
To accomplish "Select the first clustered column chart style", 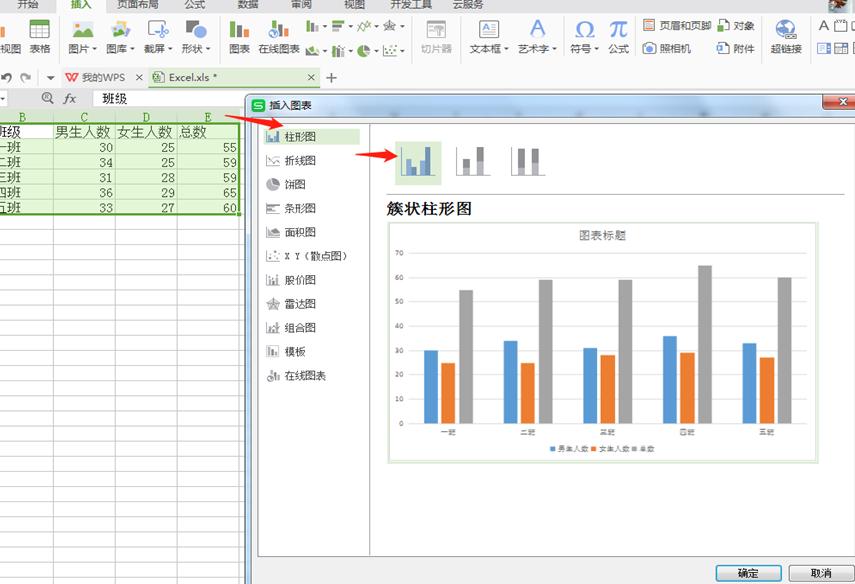I will tap(419, 160).
